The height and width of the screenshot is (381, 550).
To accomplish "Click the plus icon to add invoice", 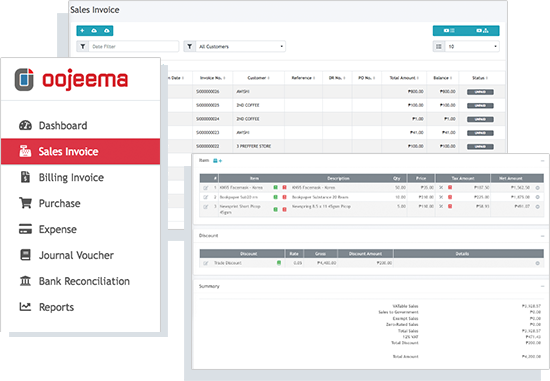I will (x=82, y=31).
